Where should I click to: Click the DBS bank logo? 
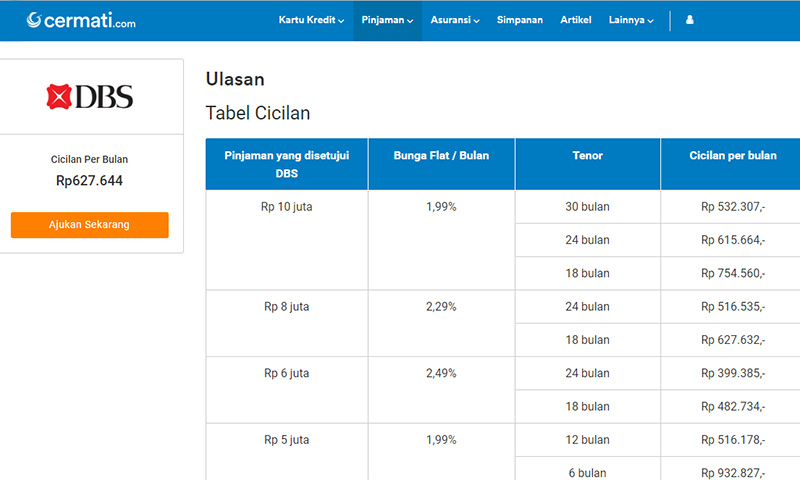pos(90,96)
